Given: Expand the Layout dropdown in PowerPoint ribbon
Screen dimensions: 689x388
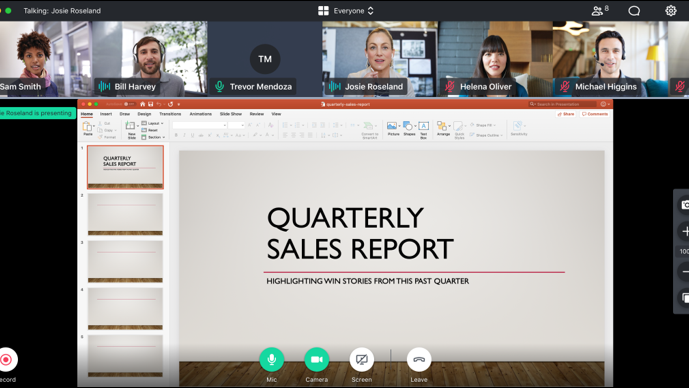Looking at the screenshot, I should (x=153, y=123).
